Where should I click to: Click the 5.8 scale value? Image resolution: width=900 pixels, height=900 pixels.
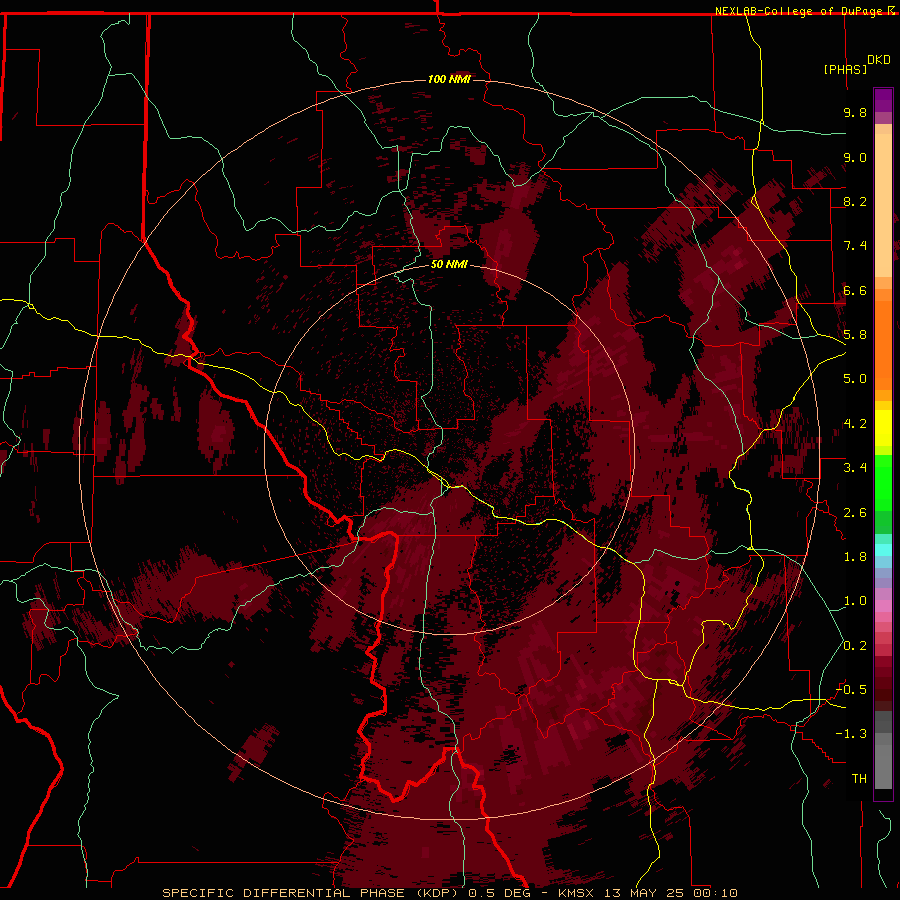[855, 335]
